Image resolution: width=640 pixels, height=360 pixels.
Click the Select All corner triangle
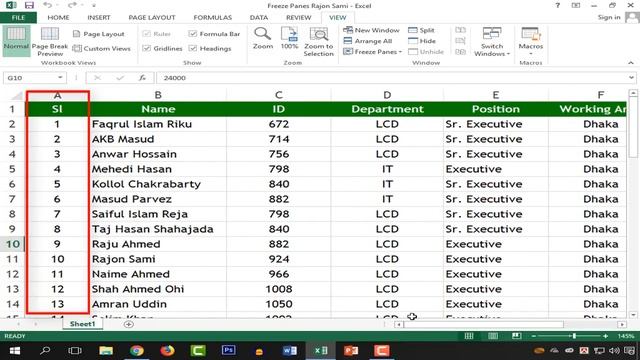[17, 96]
